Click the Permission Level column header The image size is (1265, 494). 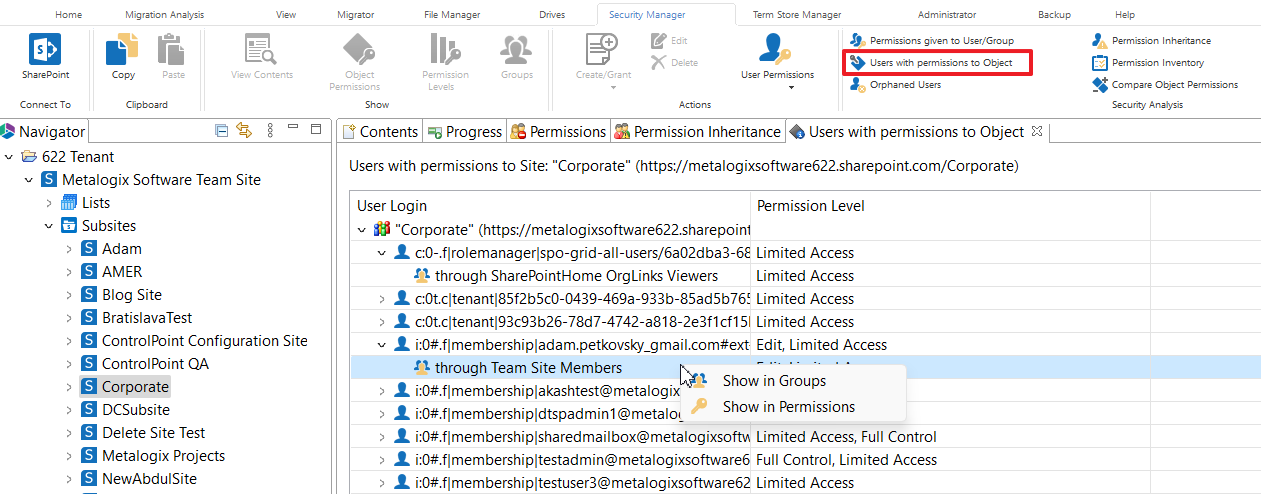pyautogui.click(x=950, y=206)
